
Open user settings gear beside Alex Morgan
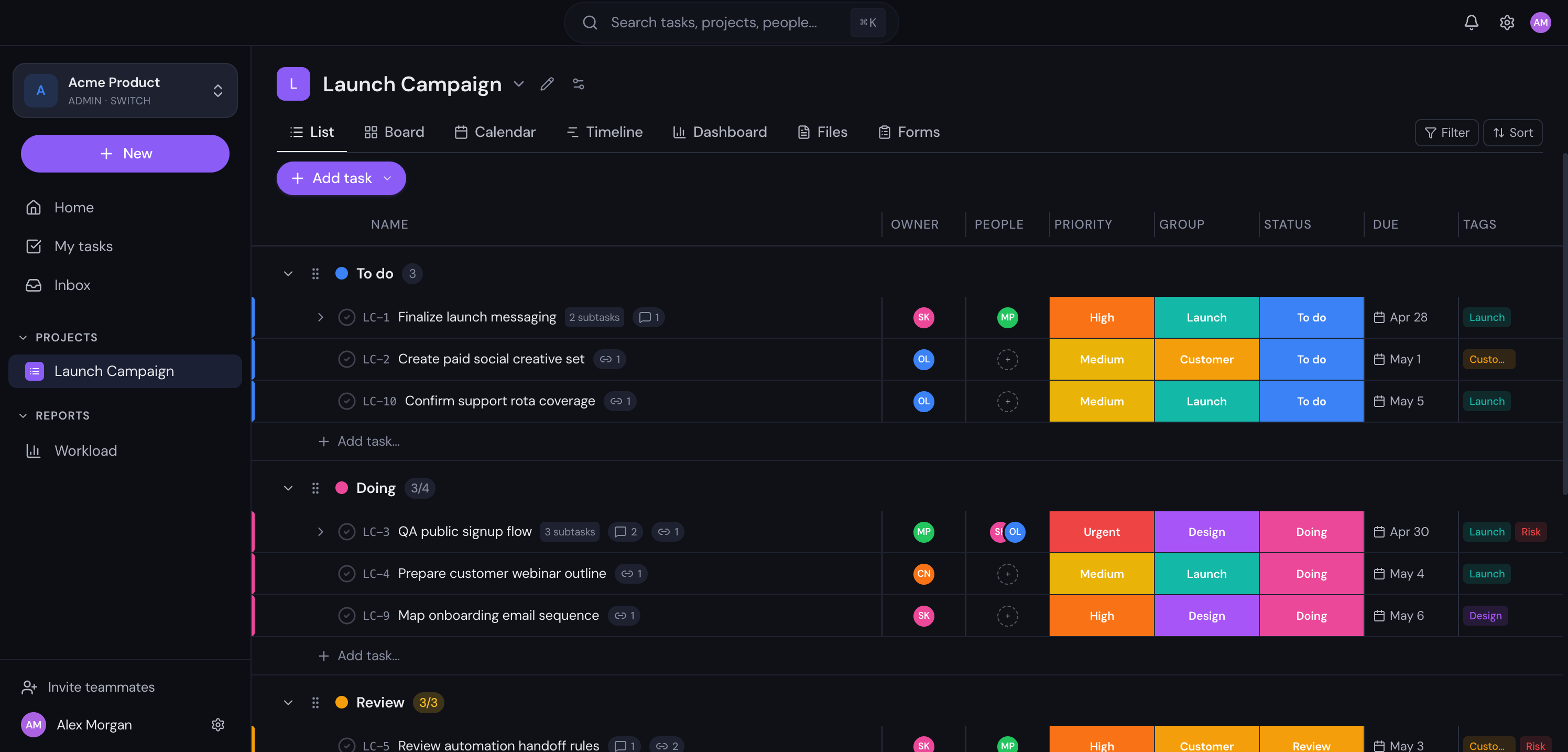[x=218, y=725]
